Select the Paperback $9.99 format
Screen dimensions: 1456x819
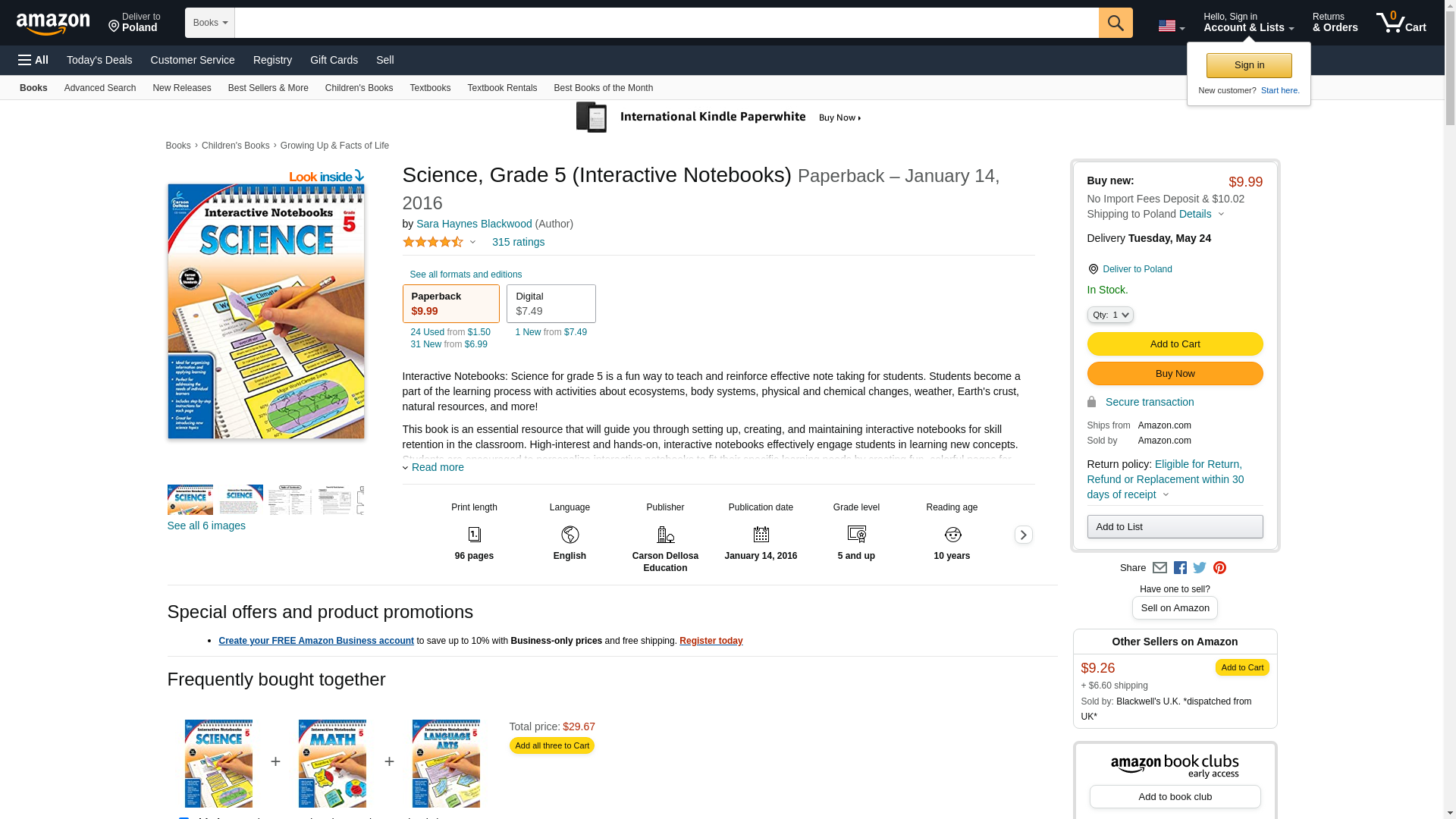pyautogui.click(x=450, y=303)
